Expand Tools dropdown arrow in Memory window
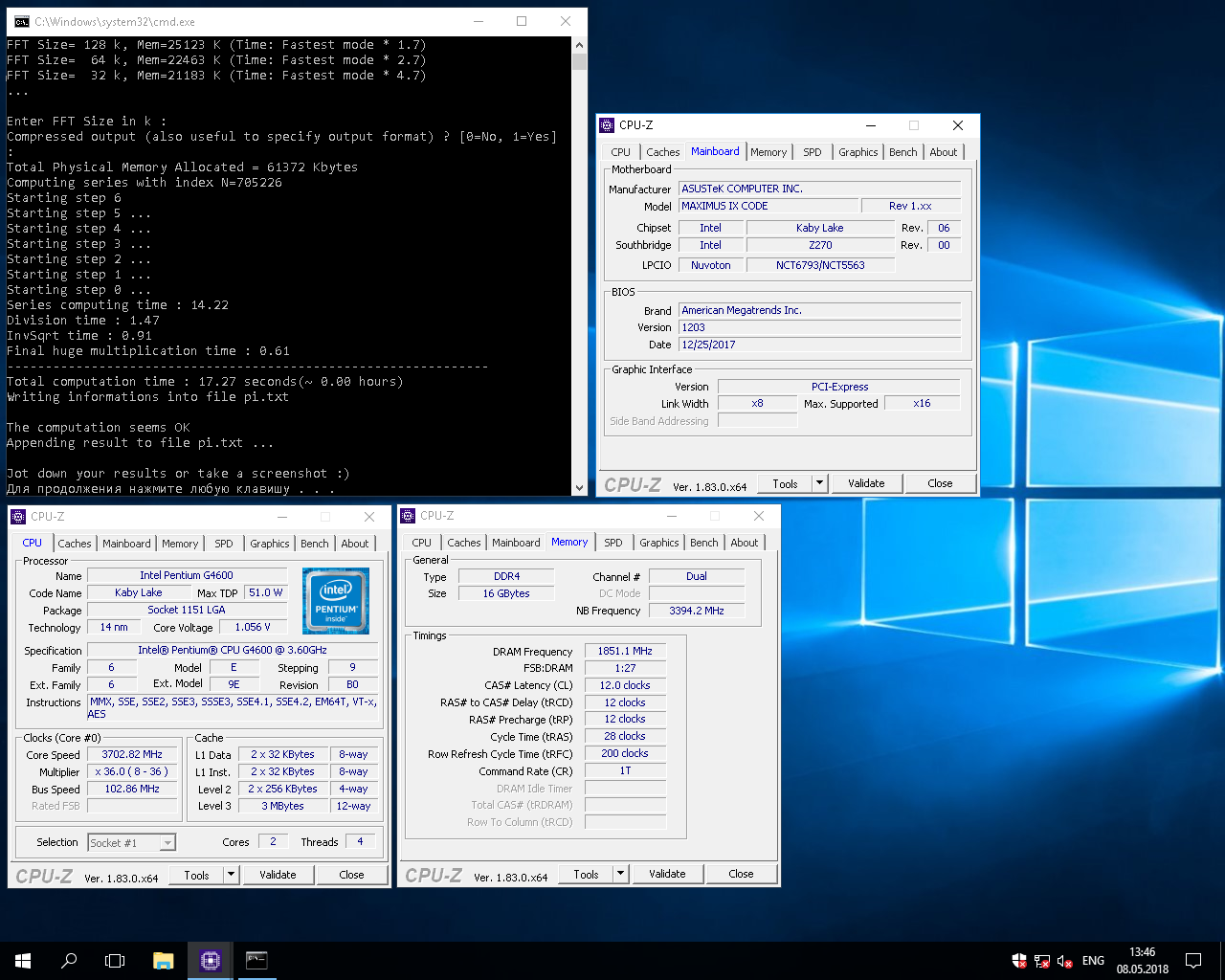Screen dimensions: 1225x980 click(621, 874)
